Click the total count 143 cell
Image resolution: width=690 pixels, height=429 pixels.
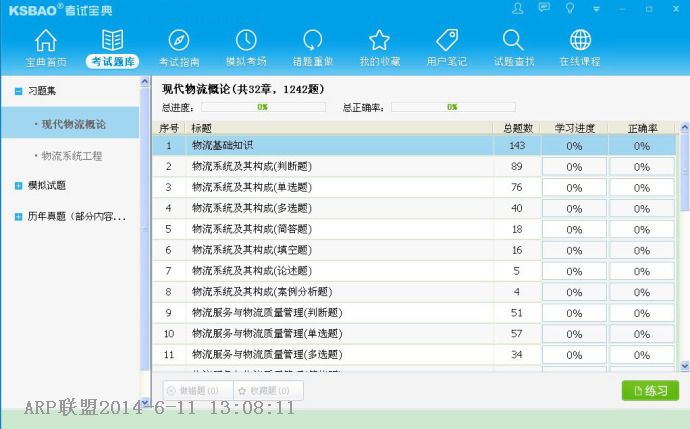[517, 145]
